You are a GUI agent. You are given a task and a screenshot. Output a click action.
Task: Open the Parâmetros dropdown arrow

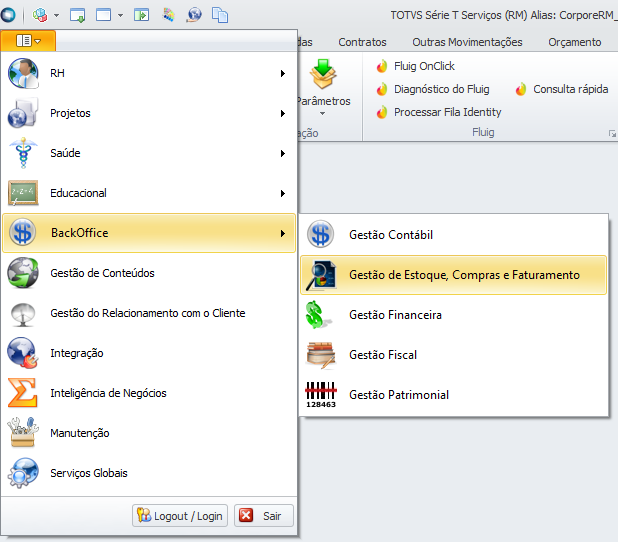[x=322, y=114]
